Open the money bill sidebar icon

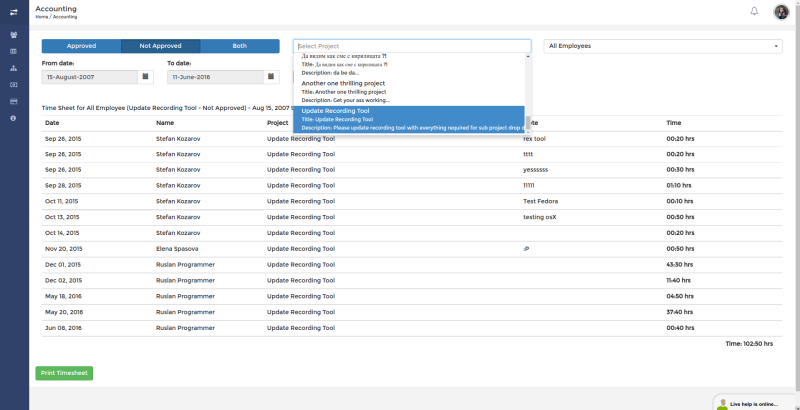pyautogui.click(x=13, y=85)
